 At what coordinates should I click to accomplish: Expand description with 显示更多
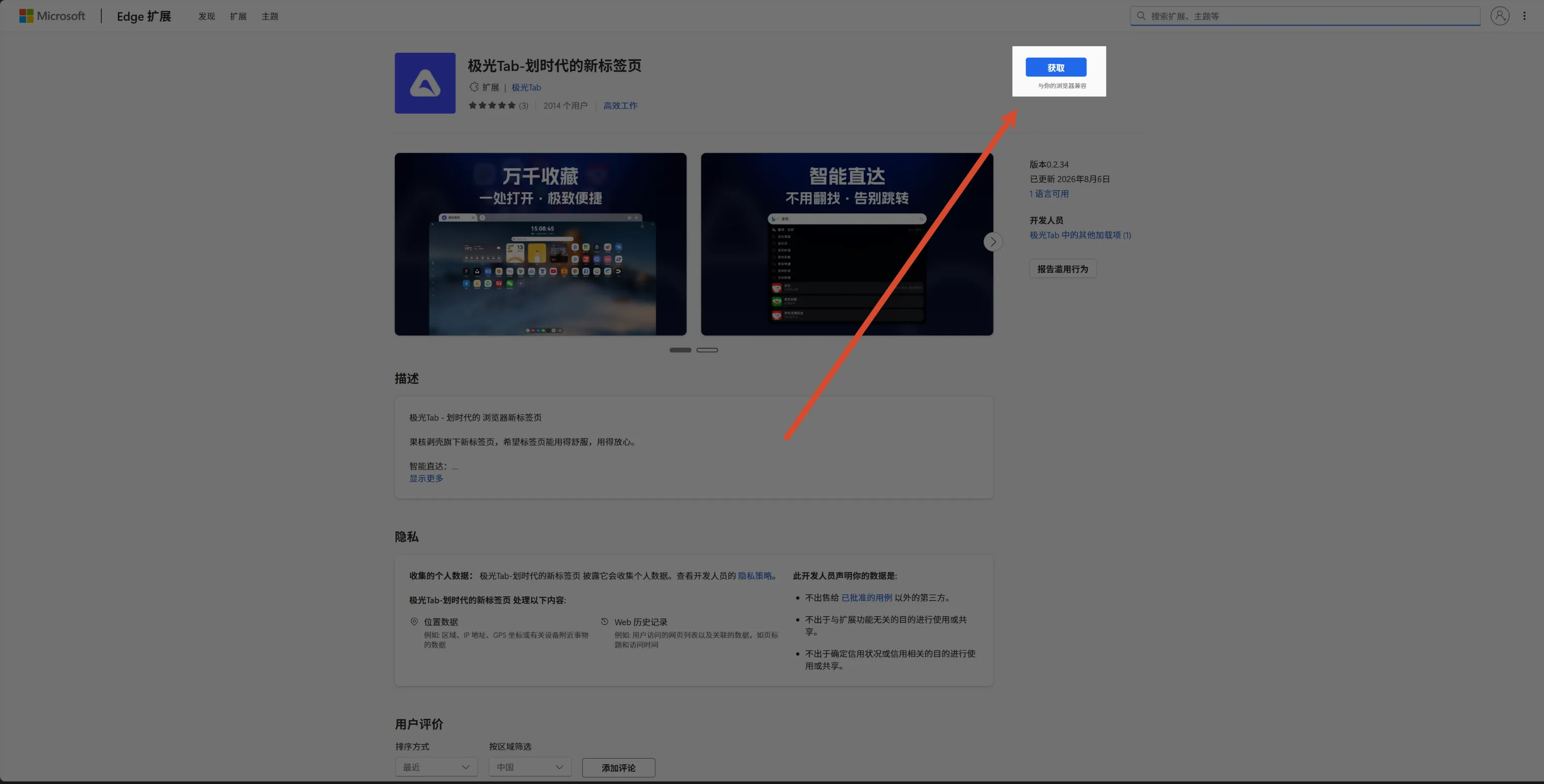coord(426,478)
